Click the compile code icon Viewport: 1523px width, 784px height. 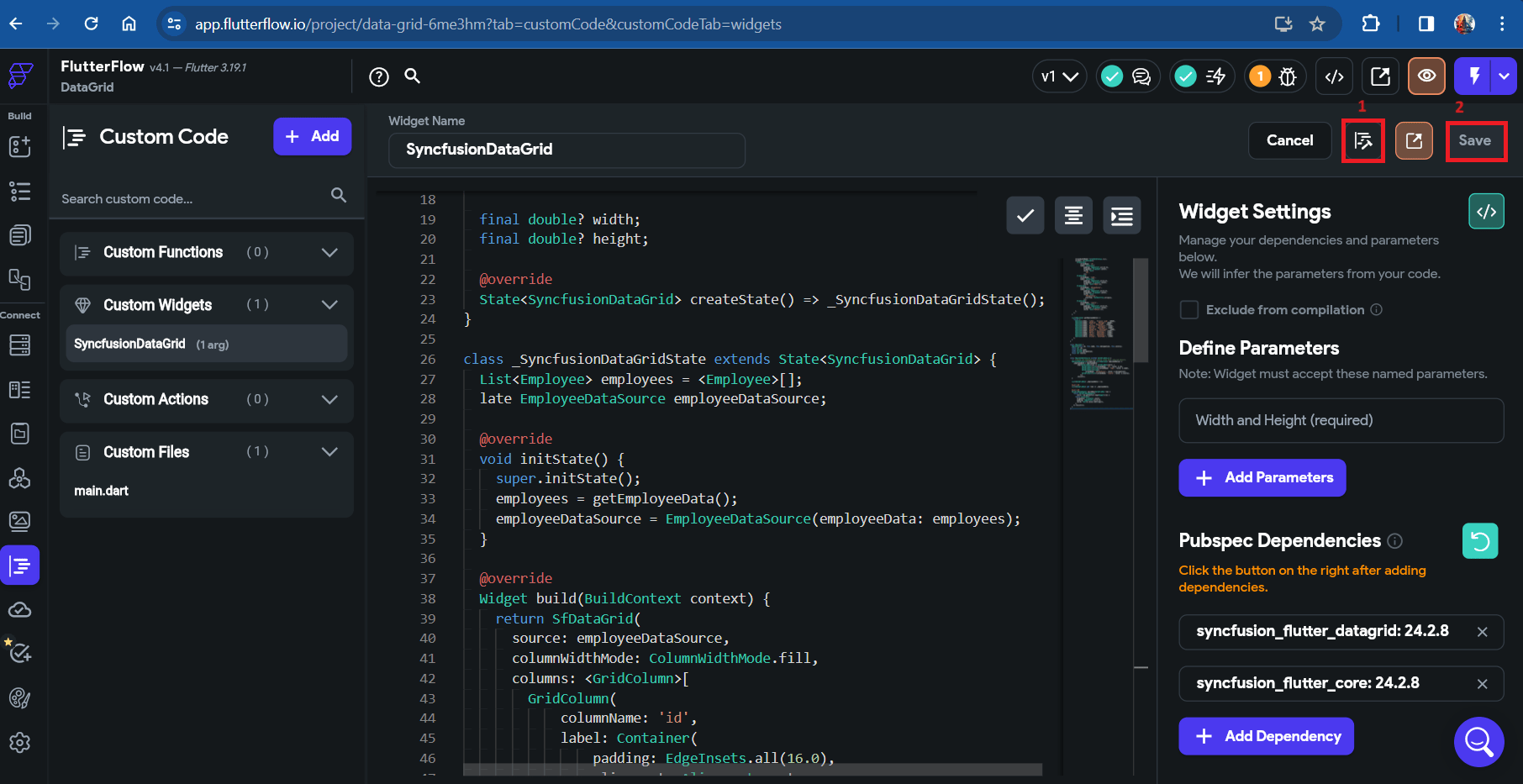coord(1363,141)
